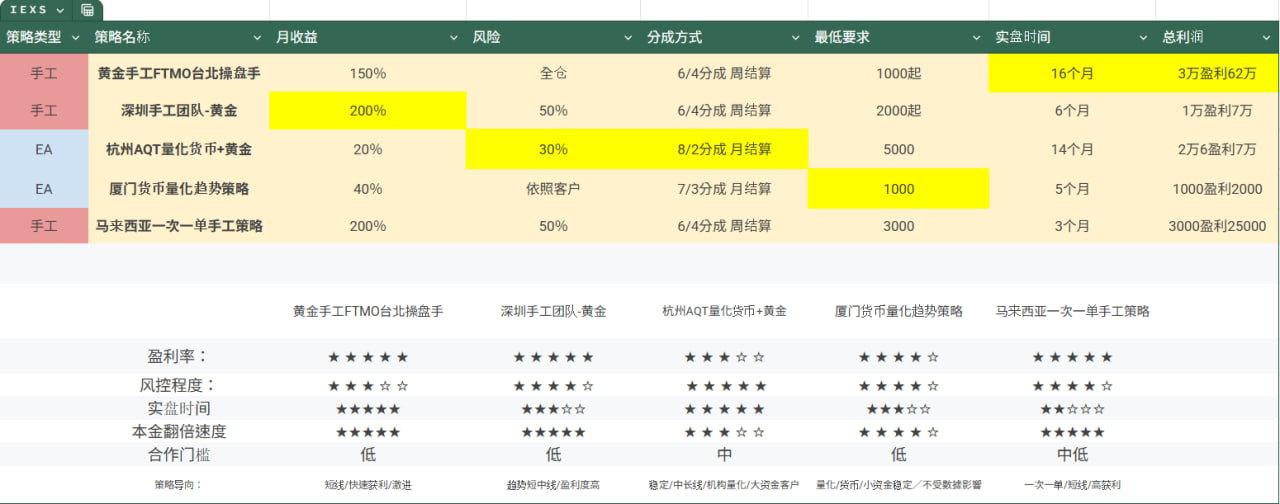Click the 合作门槛 row label

click(179, 455)
